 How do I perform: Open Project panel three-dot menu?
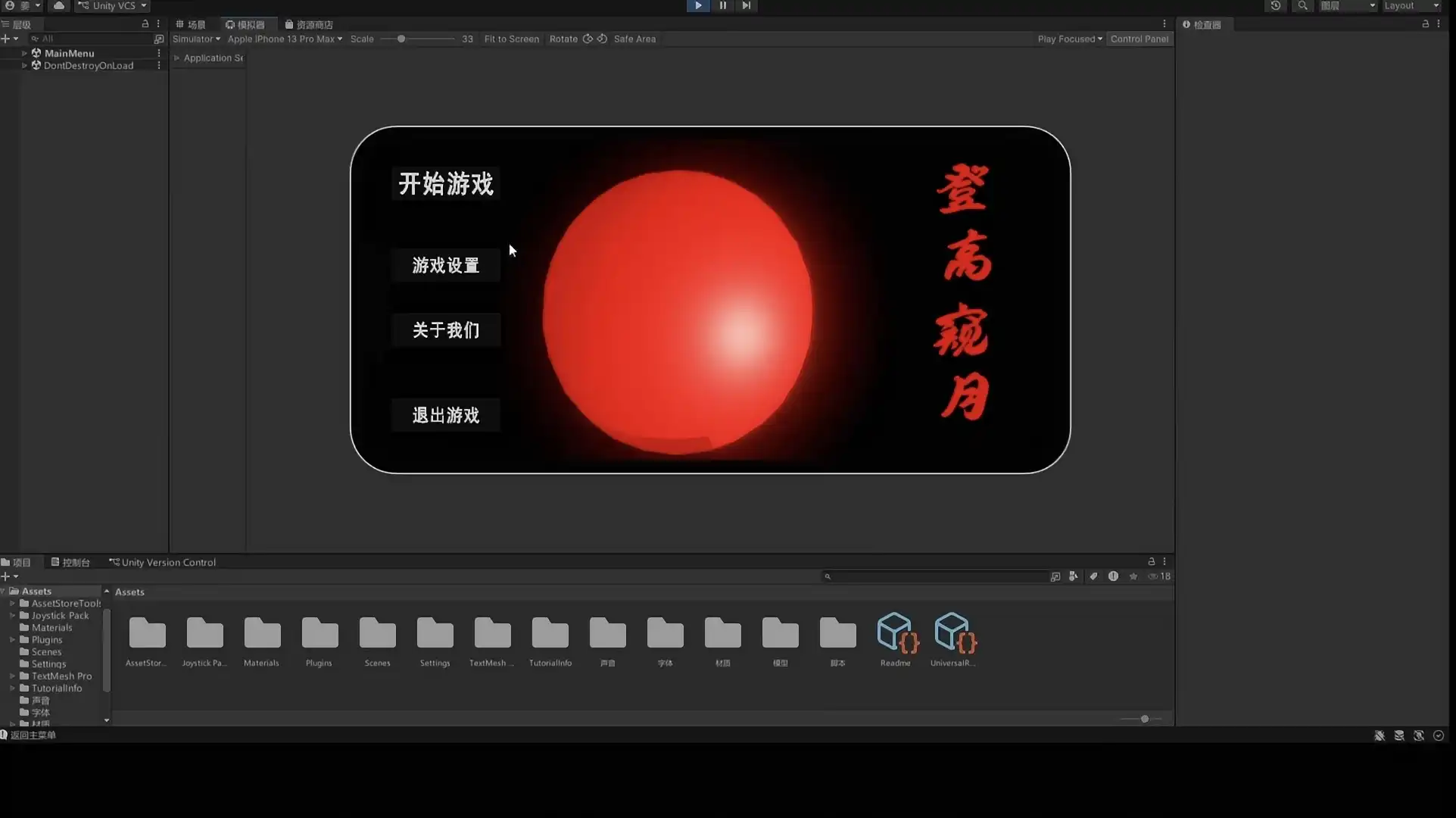coord(1164,562)
